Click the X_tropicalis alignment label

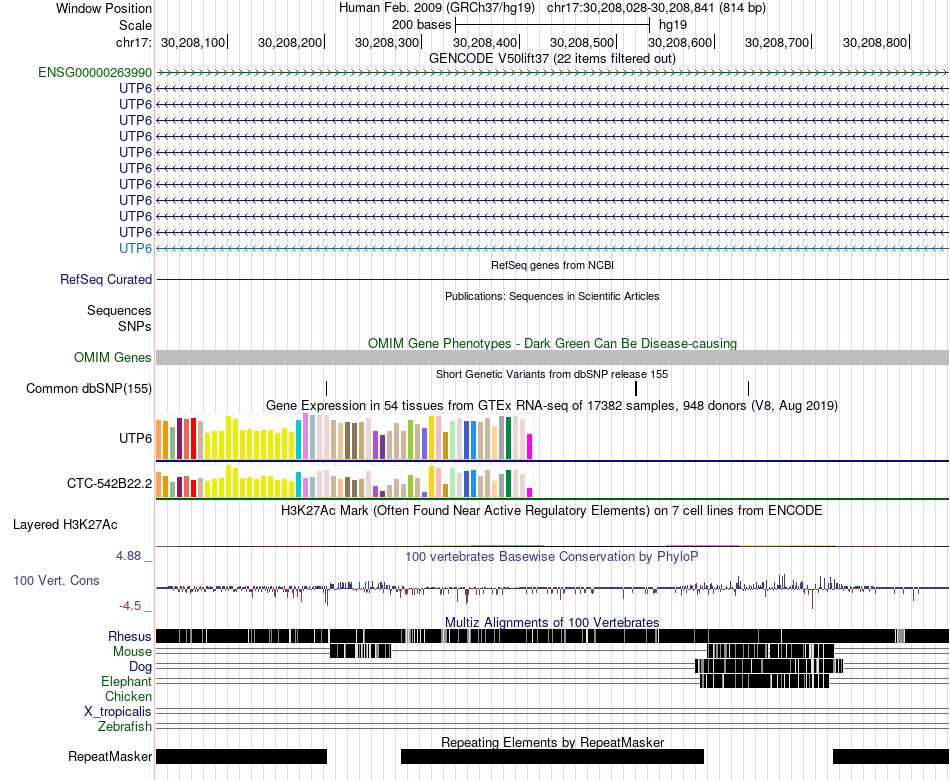pyautogui.click(x=118, y=712)
